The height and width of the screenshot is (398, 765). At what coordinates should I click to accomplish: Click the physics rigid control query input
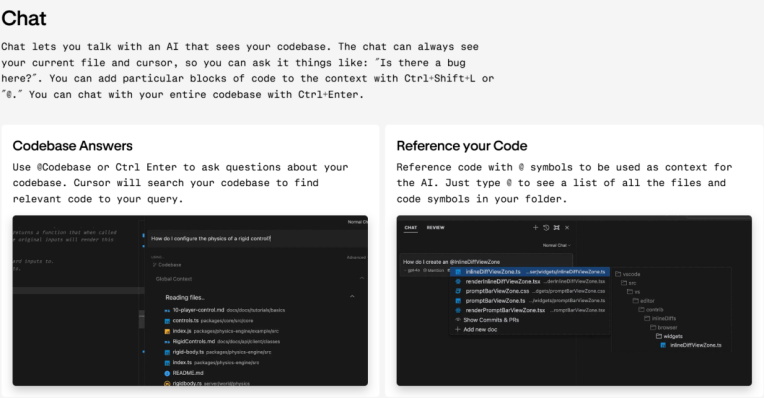pyautogui.click(x=258, y=239)
